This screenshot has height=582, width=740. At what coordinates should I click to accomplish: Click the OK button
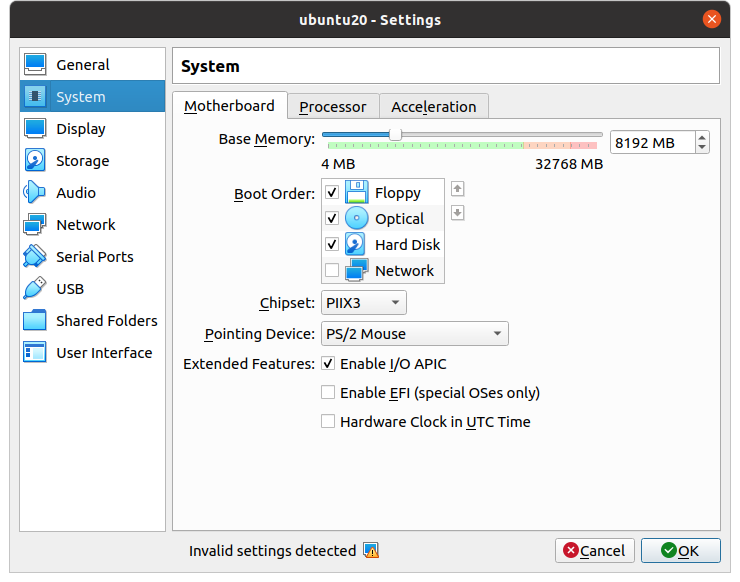(681, 550)
